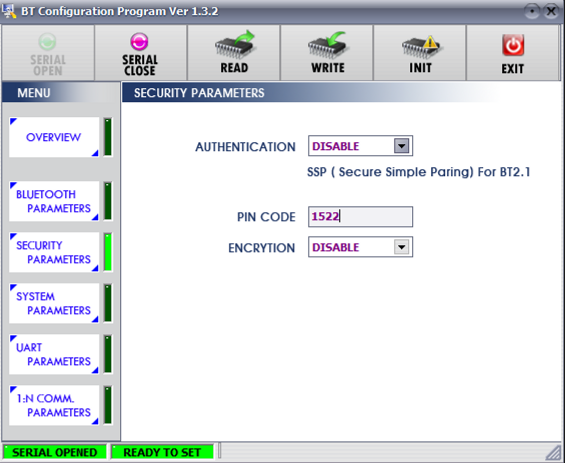Click the SERIAL CLOSE toolbar button
The width and height of the screenshot is (565, 463).
[141, 53]
